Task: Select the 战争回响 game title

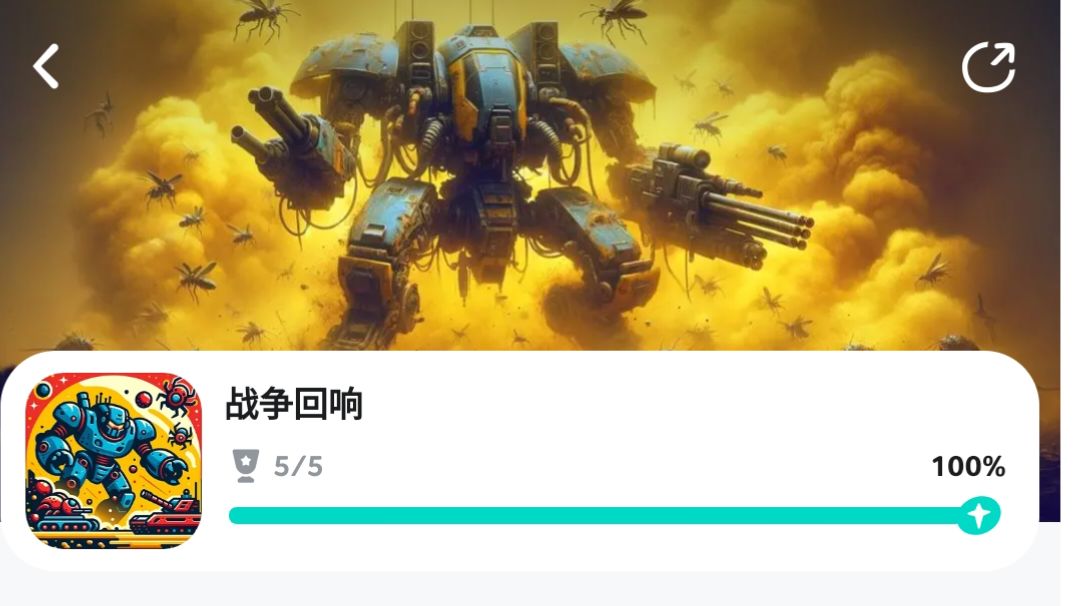Action: pos(294,404)
